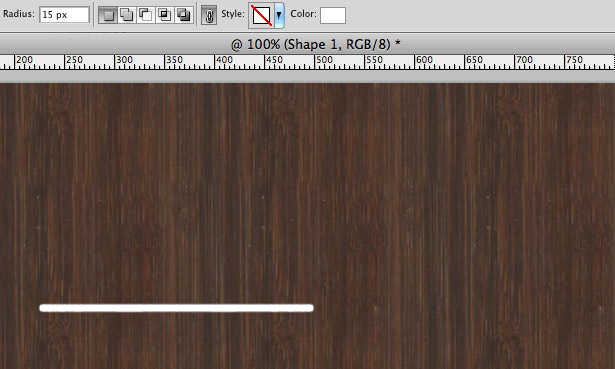The width and height of the screenshot is (615, 369).
Task: Select the Add to shape area icon
Action: (x=127, y=15)
